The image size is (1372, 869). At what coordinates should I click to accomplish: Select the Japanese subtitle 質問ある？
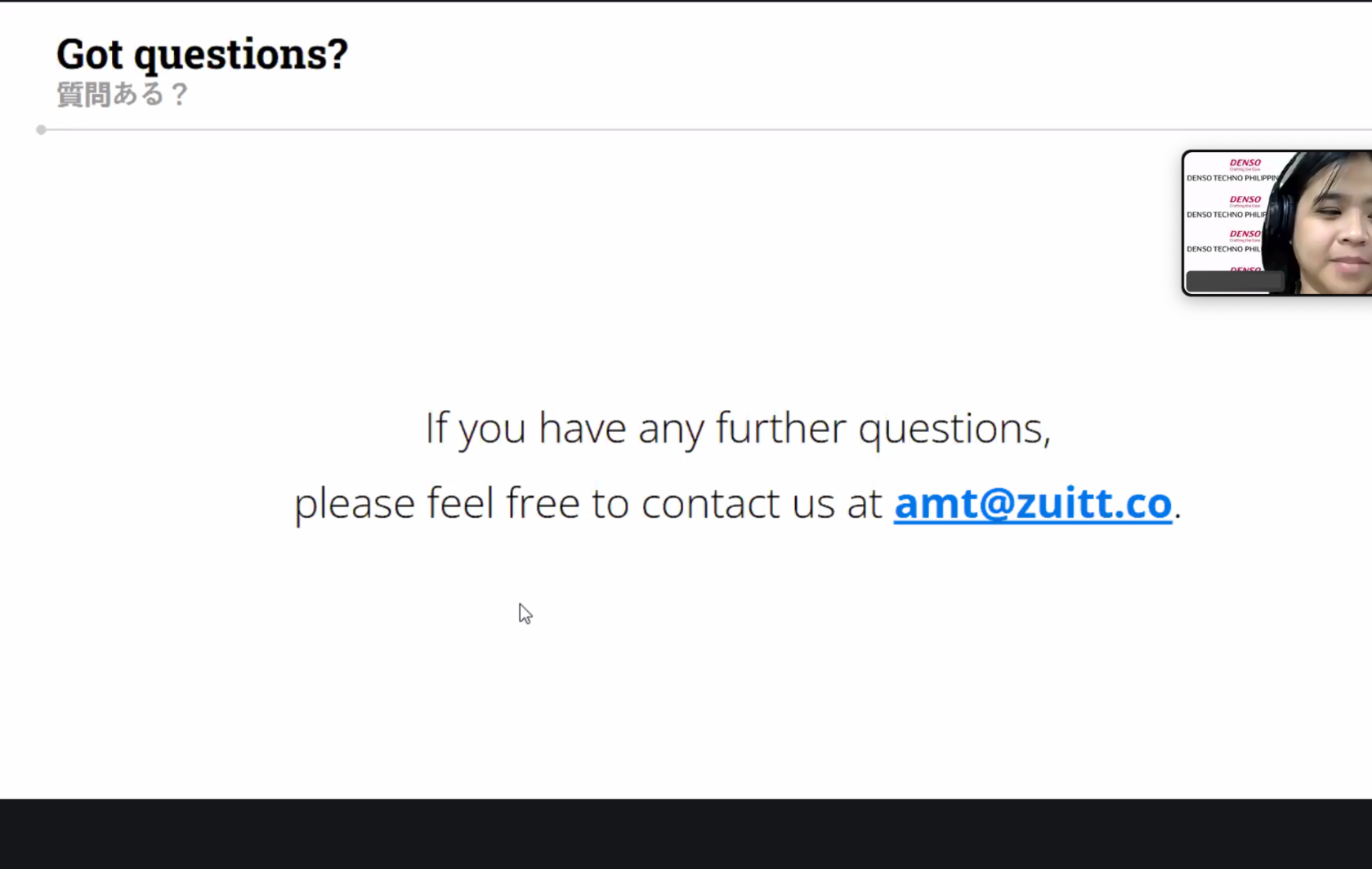123,95
